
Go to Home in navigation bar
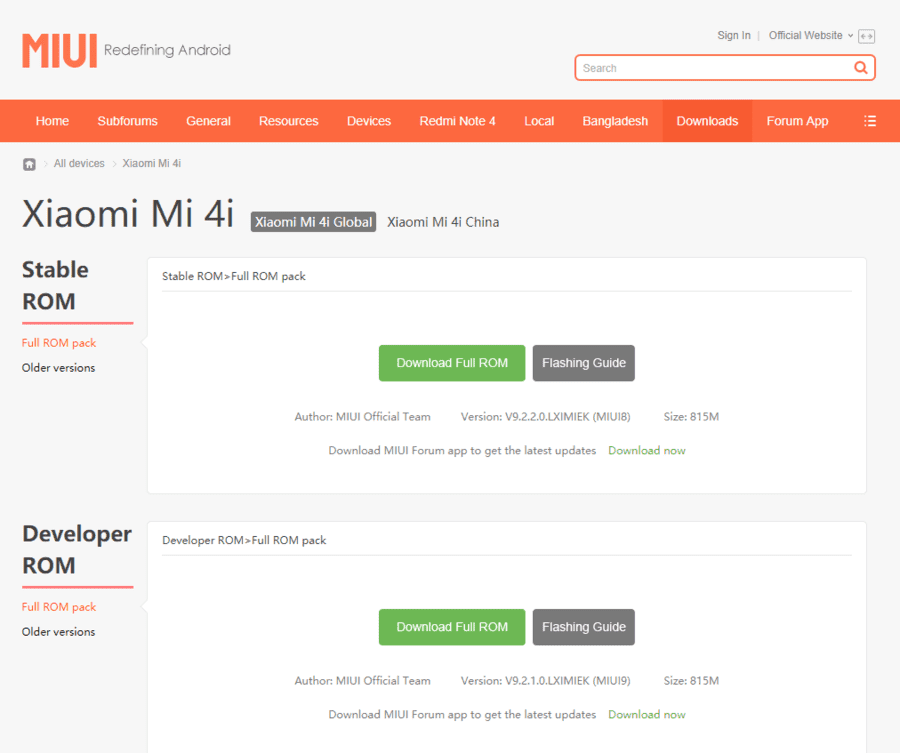52,121
